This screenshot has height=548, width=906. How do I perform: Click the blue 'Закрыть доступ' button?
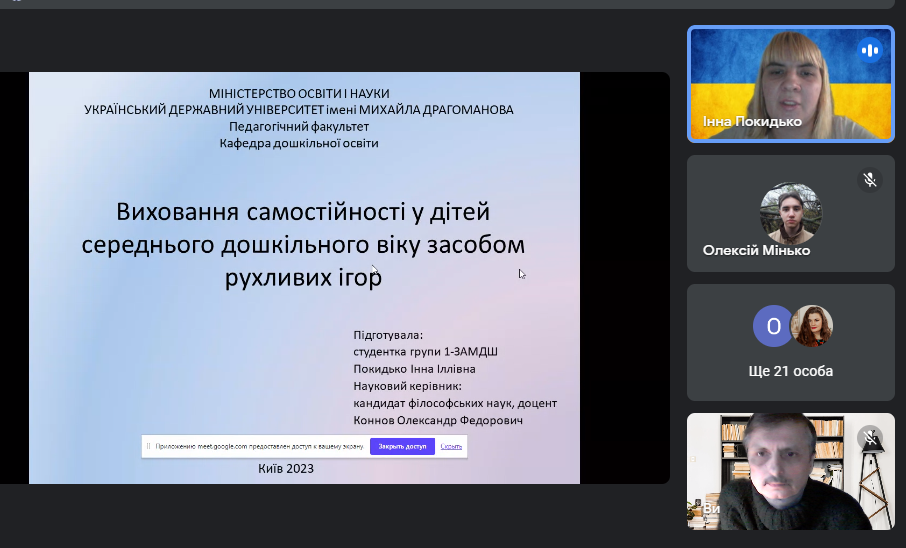point(402,446)
